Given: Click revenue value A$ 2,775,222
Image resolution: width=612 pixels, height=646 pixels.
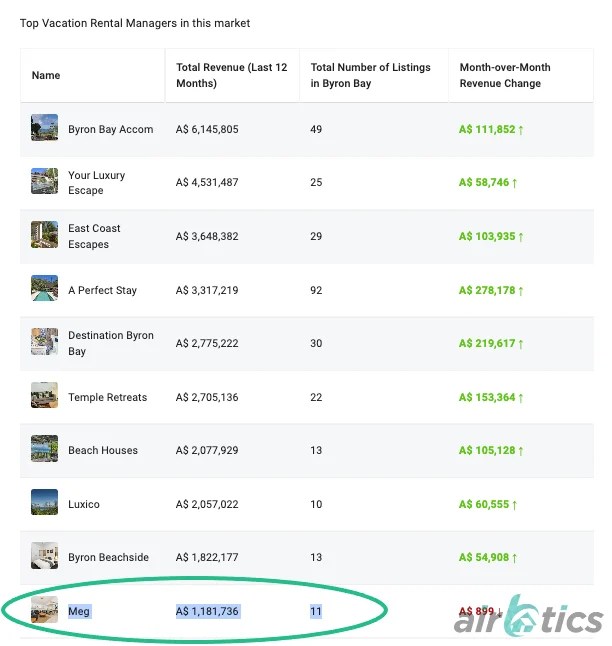Looking at the screenshot, I should point(207,343).
